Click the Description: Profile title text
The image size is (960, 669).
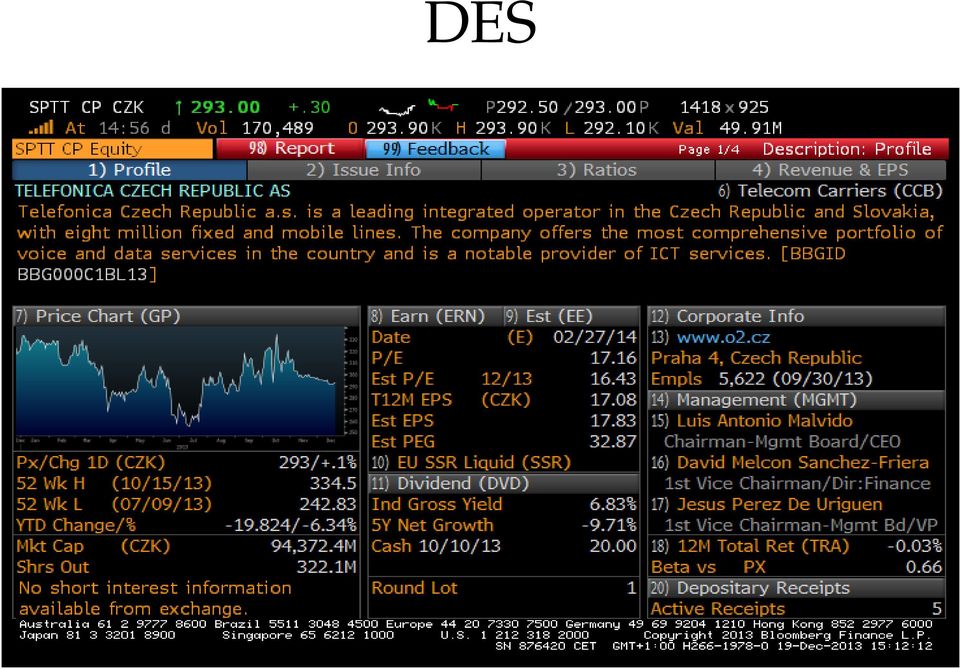847,149
